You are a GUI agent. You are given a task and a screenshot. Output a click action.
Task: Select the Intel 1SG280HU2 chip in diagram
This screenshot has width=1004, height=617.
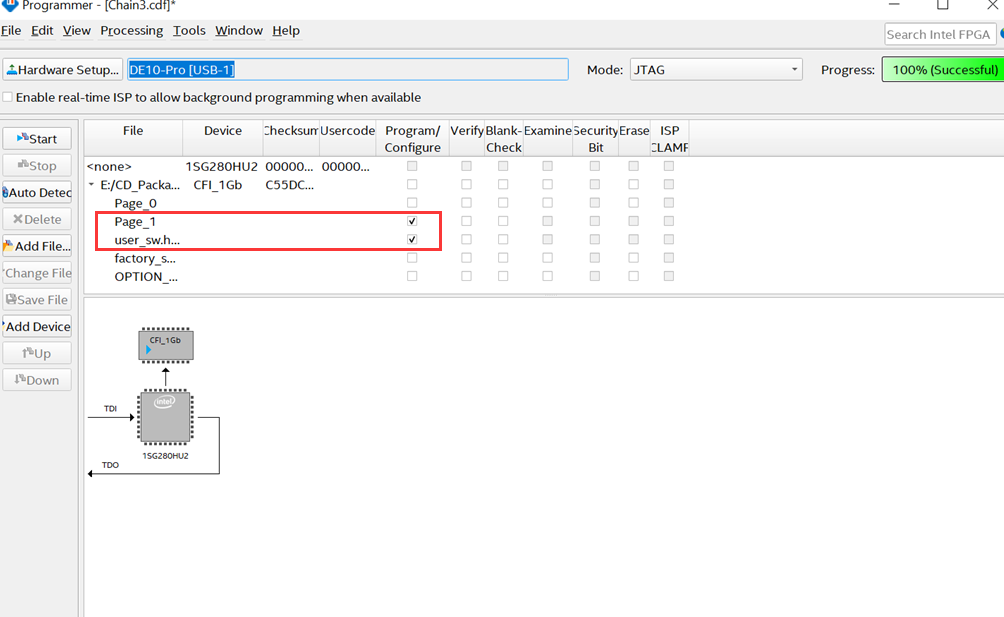165,417
